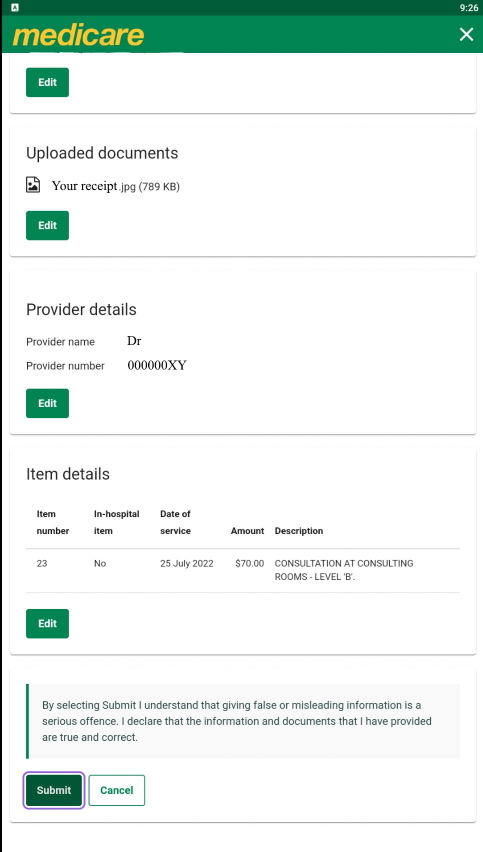Tap the declaration notice text
Screen dimensions: 483x852
coord(237,721)
